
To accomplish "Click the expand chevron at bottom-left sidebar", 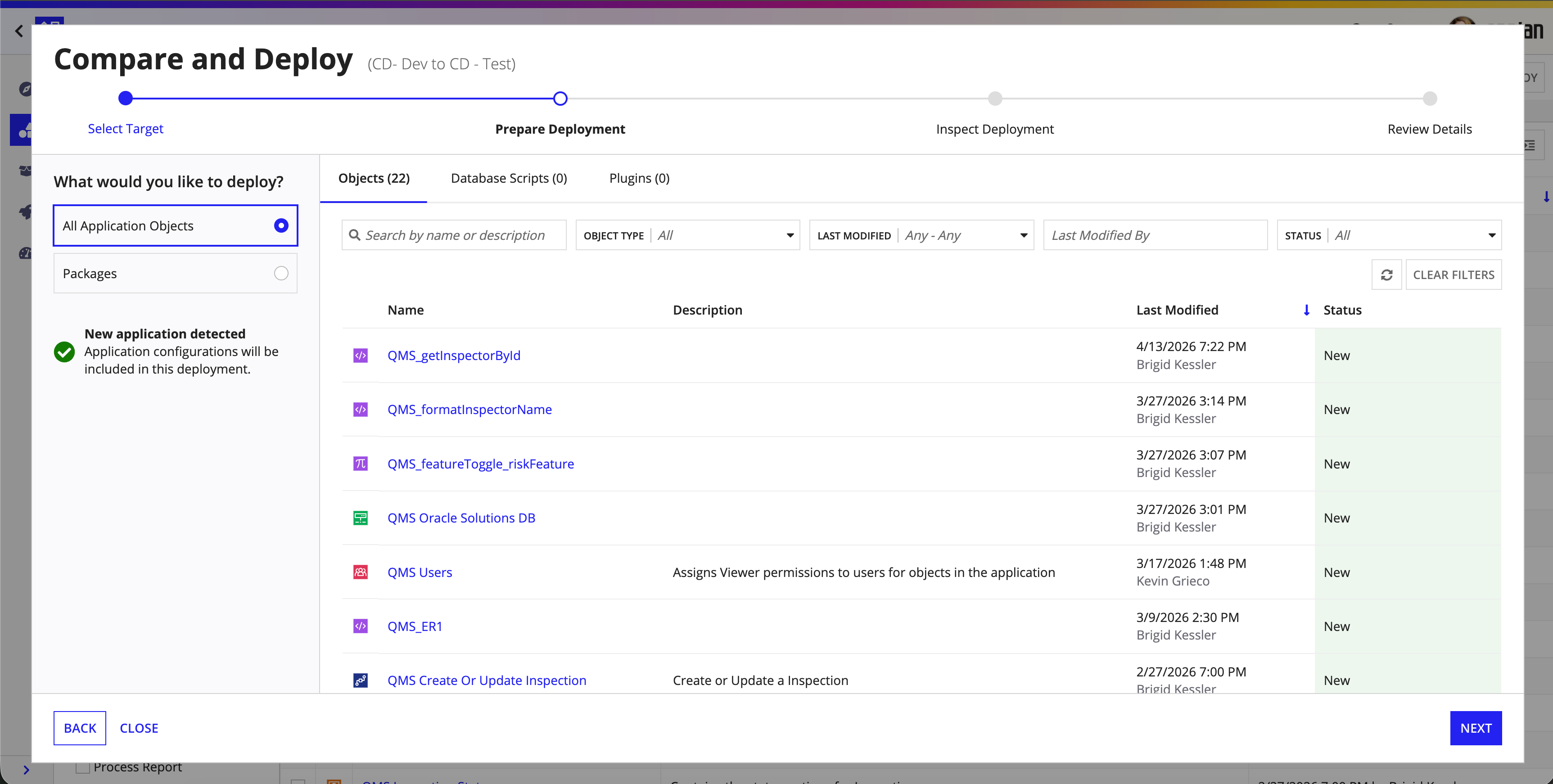I will [26, 770].
